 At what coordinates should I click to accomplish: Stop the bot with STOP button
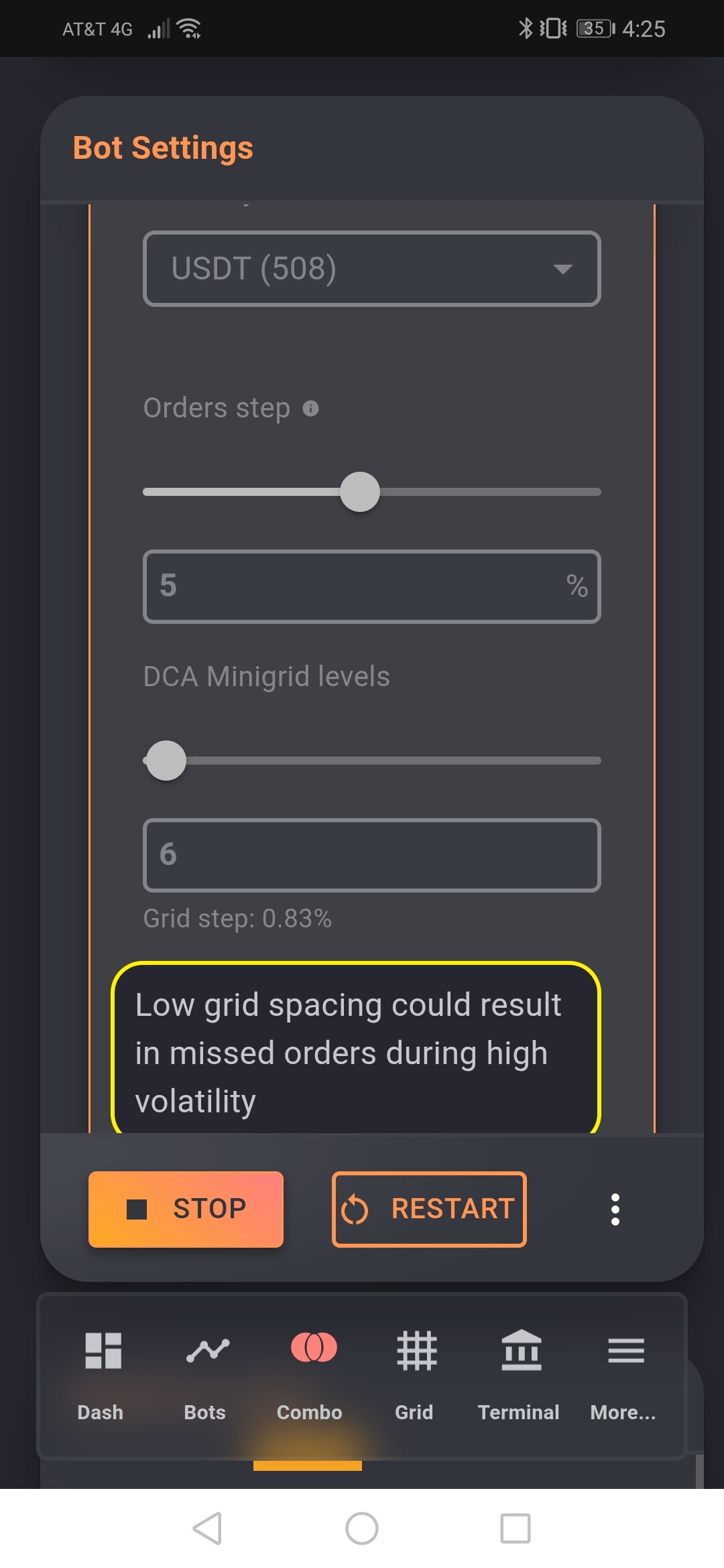tap(186, 1210)
